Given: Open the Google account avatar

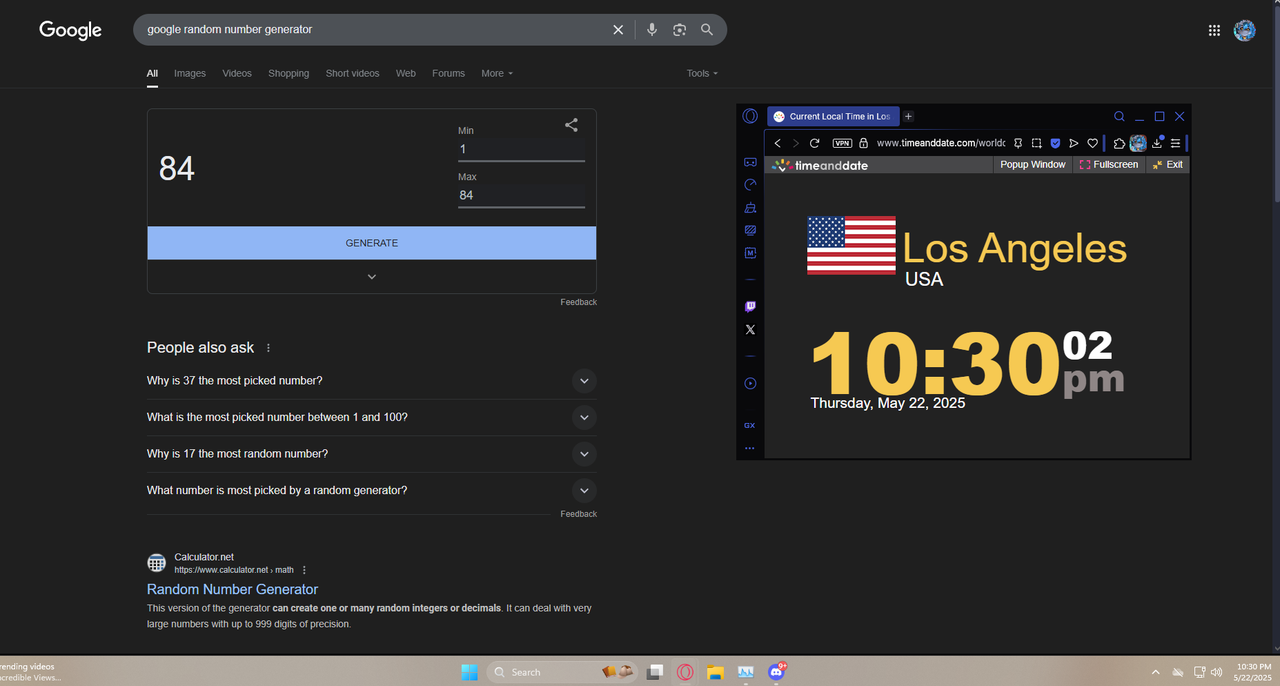Looking at the screenshot, I should [1245, 31].
